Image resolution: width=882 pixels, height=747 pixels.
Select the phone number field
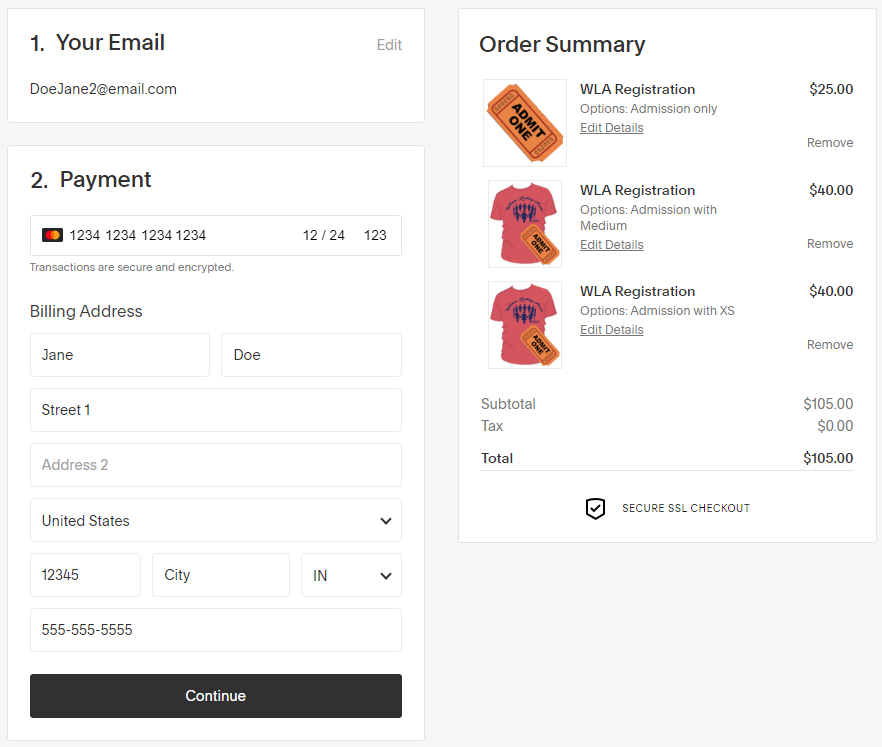(216, 630)
